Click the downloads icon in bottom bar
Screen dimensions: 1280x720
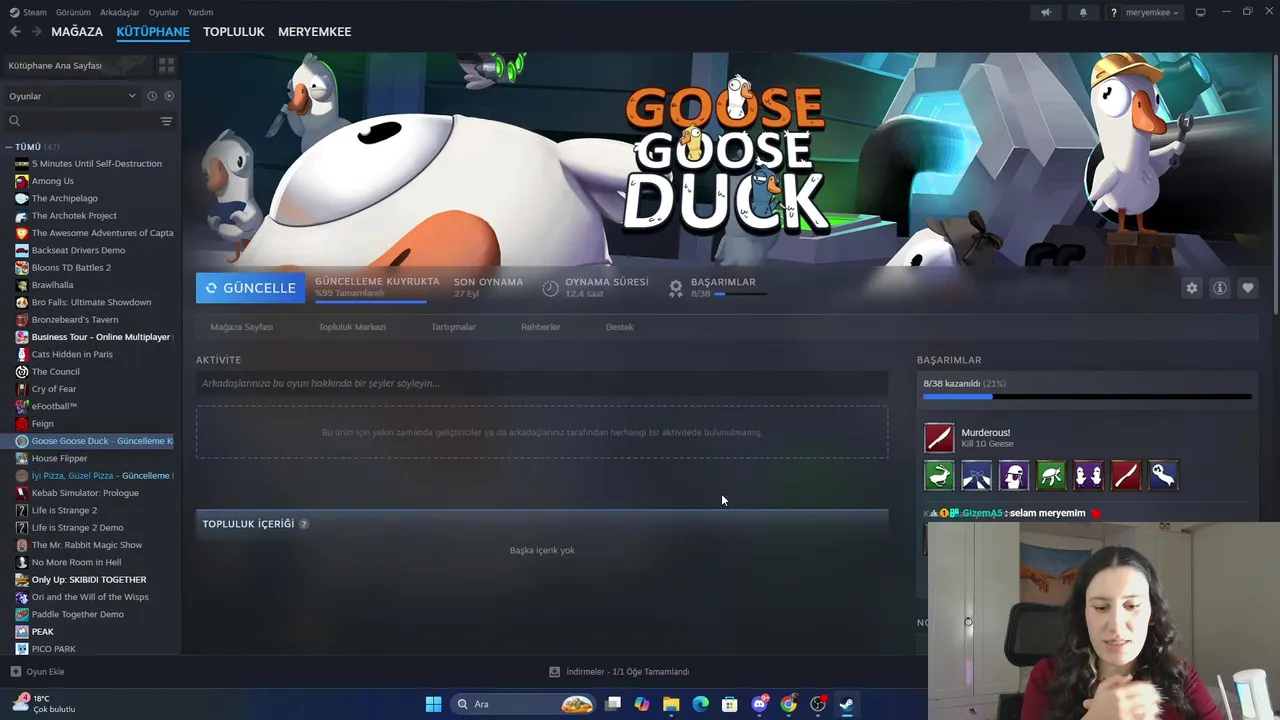555,672
